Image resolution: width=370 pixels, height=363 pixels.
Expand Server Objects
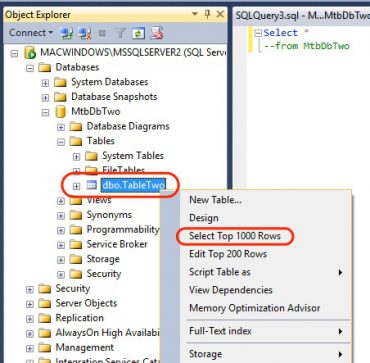pos(30,304)
